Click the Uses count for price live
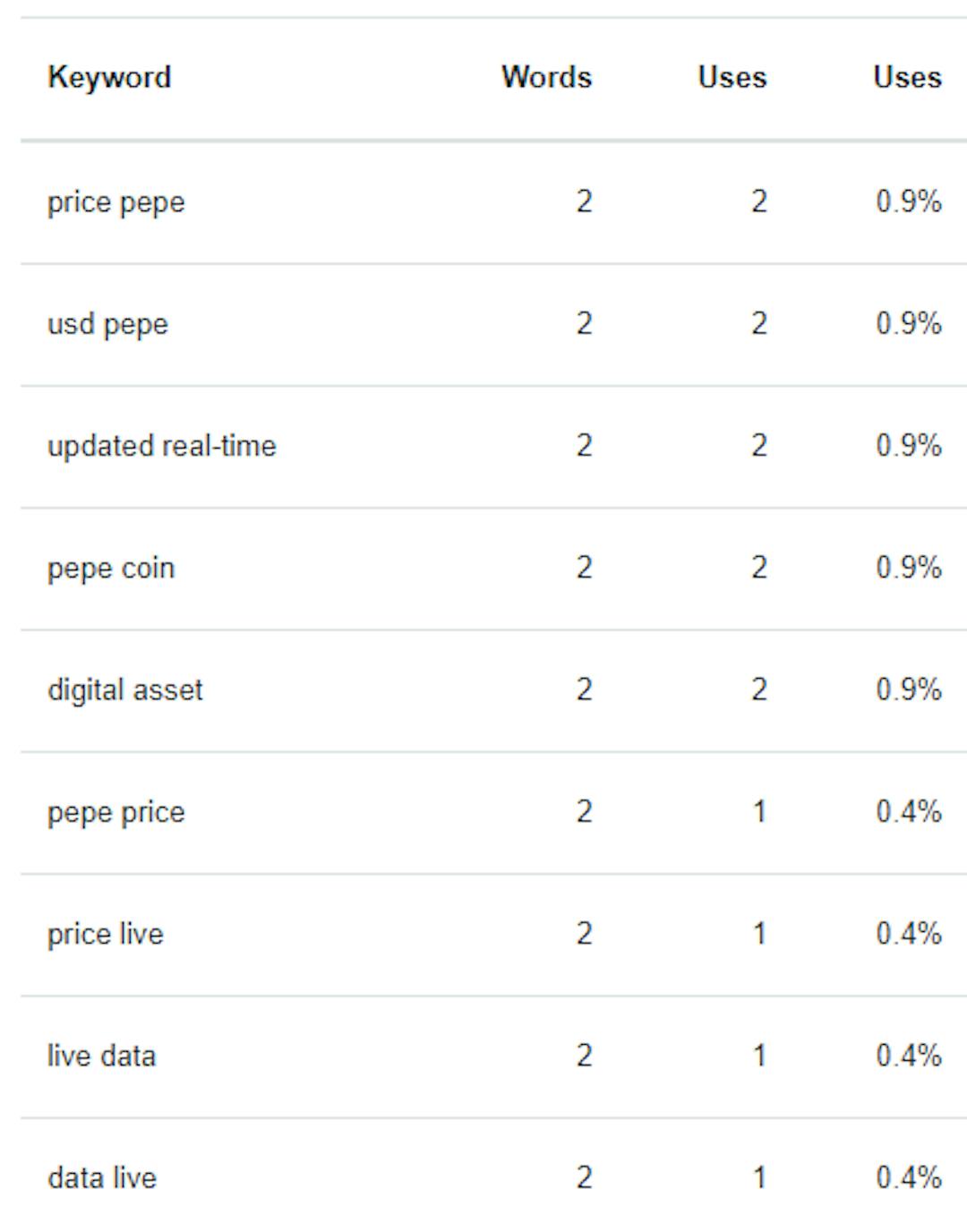The width and height of the screenshot is (967, 1232). (x=759, y=934)
